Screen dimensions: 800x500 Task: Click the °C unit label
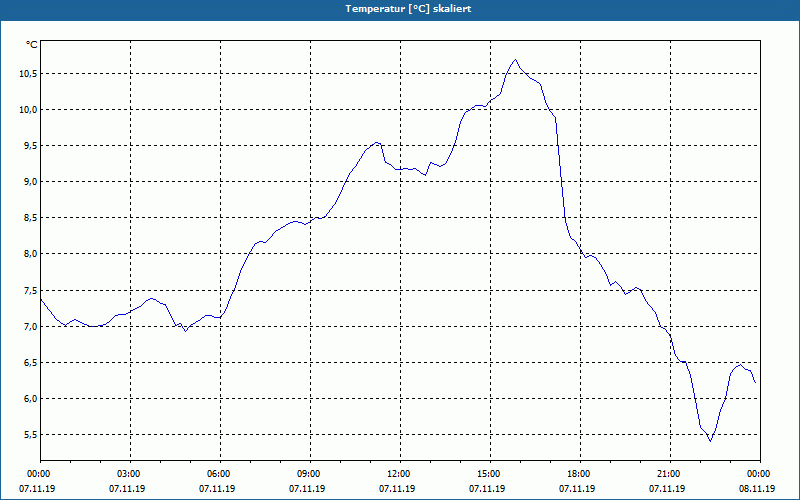32,45
